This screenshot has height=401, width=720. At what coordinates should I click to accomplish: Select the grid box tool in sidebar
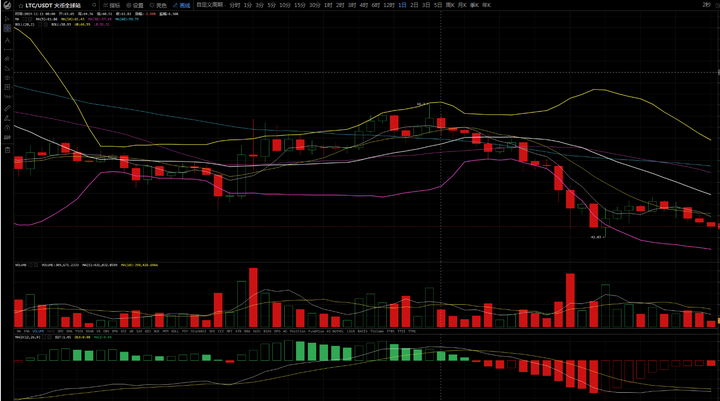point(7,87)
